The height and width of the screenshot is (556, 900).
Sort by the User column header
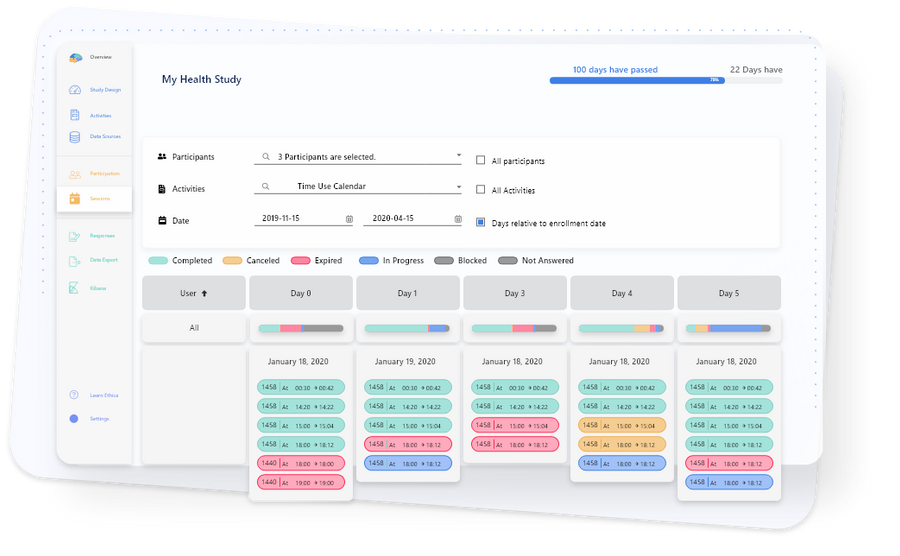194,293
